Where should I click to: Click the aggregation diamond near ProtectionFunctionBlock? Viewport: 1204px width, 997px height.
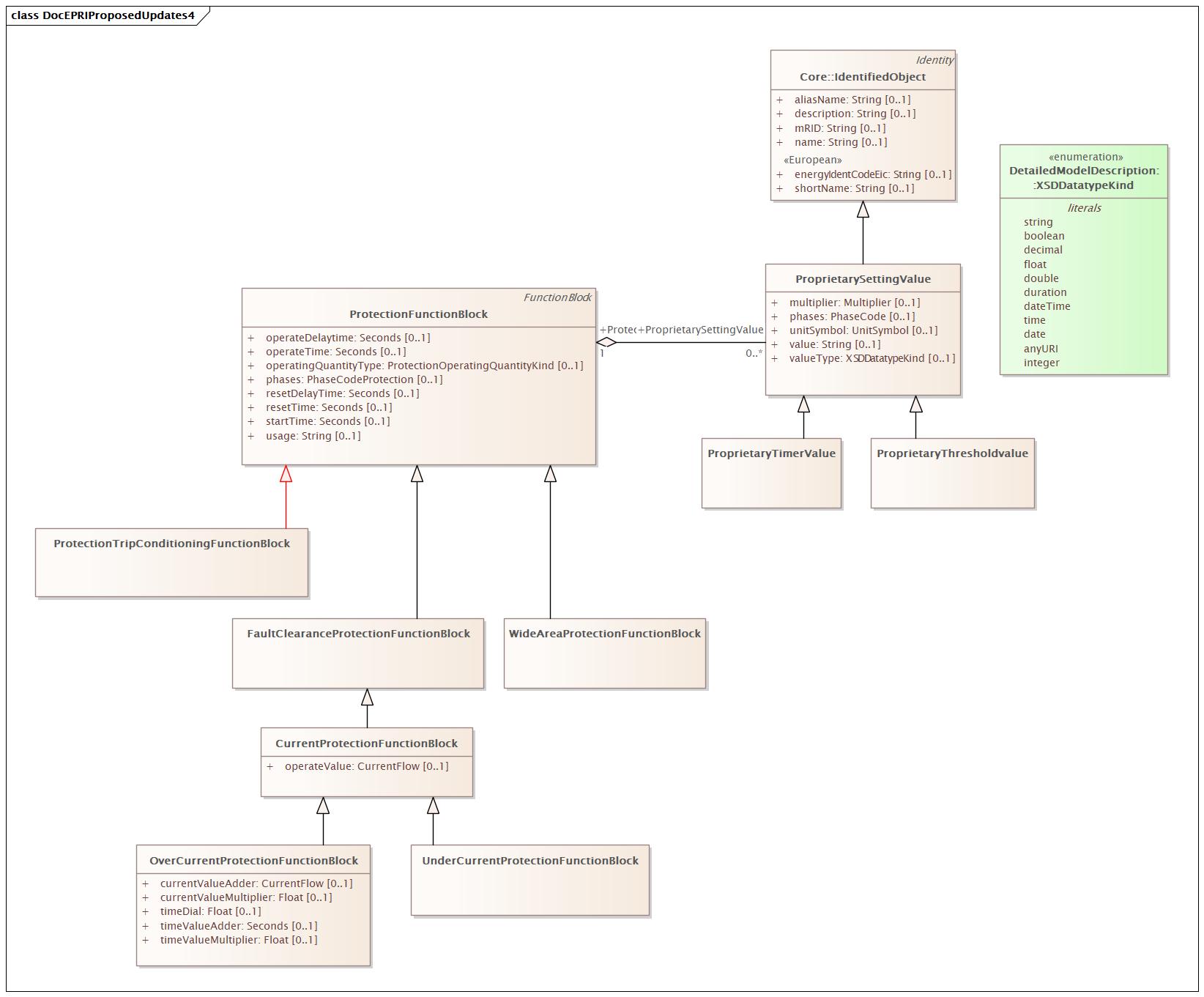(605, 342)
